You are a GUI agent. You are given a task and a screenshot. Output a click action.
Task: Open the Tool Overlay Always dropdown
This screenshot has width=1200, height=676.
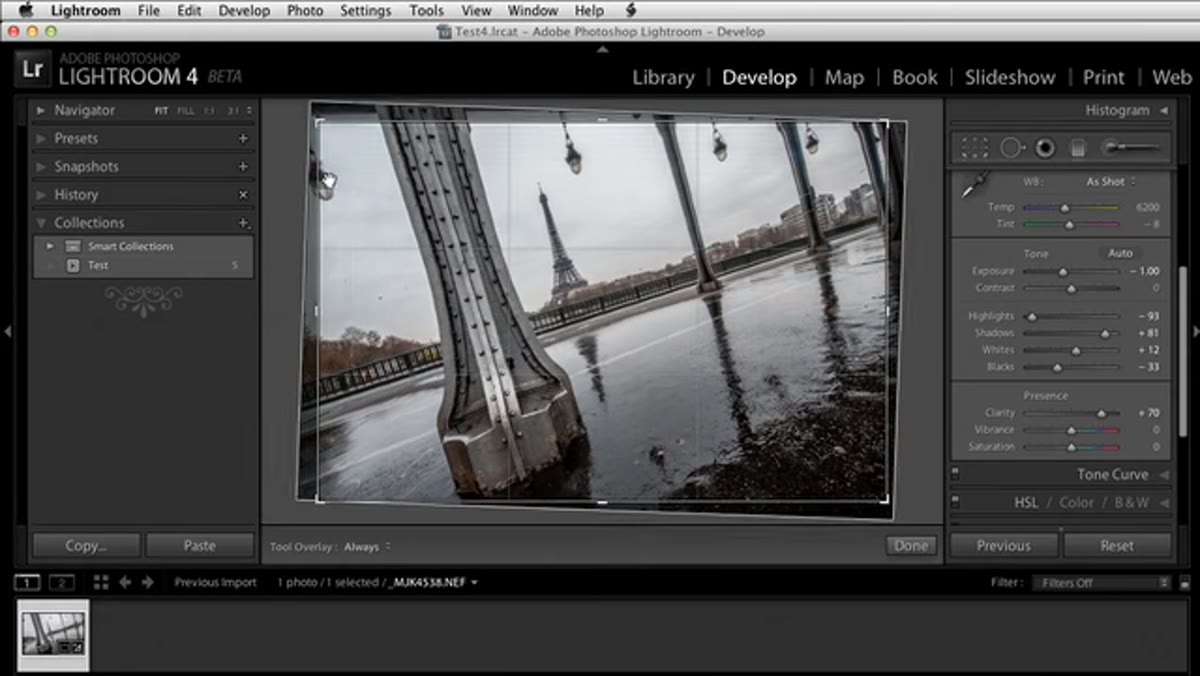click(367, 547)
